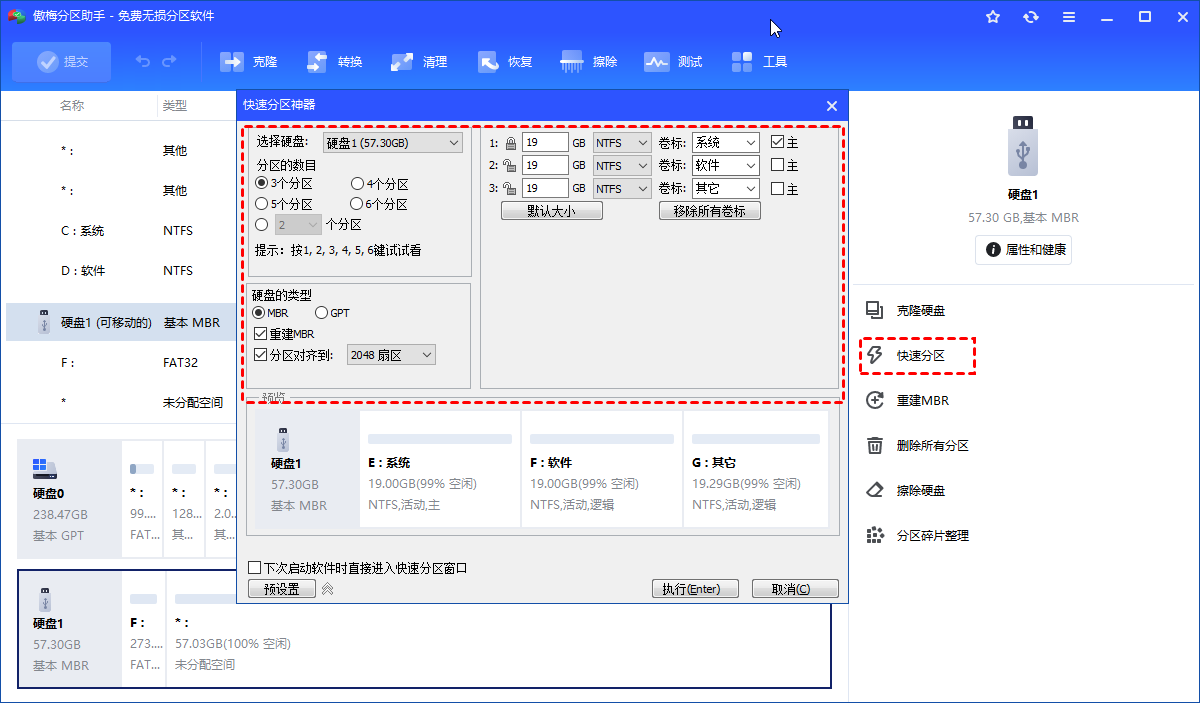Toggle 下次启动软件时直接进入快速分区窗口 checkbox
This screenshot has height=703, width=1200.
254,568
